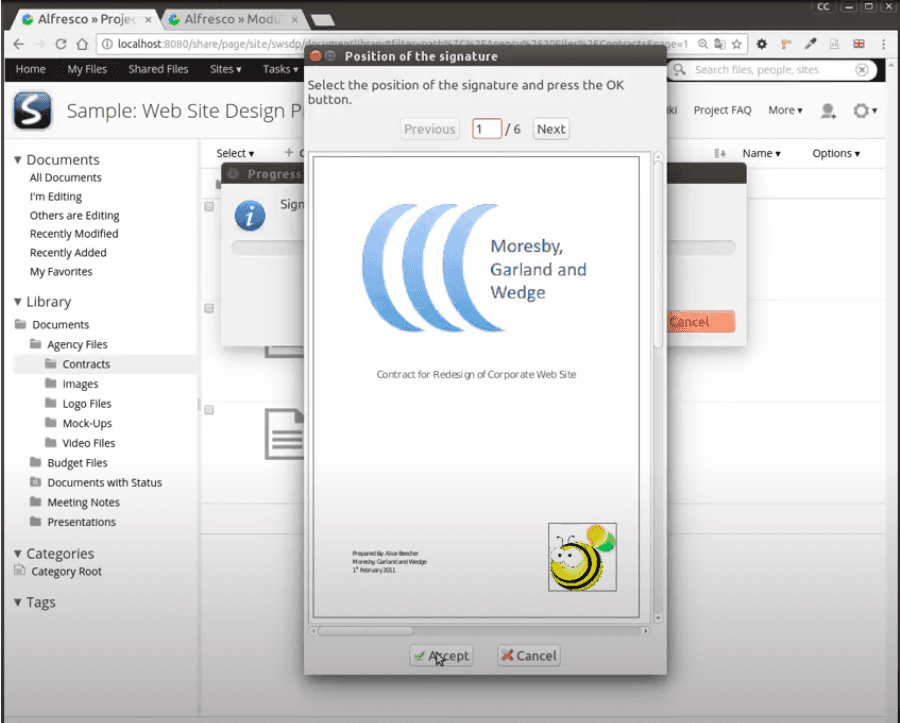Click the search magnifier icon
Screen dimensions: 900x723
pyautogui.click(x=680, y=70)
